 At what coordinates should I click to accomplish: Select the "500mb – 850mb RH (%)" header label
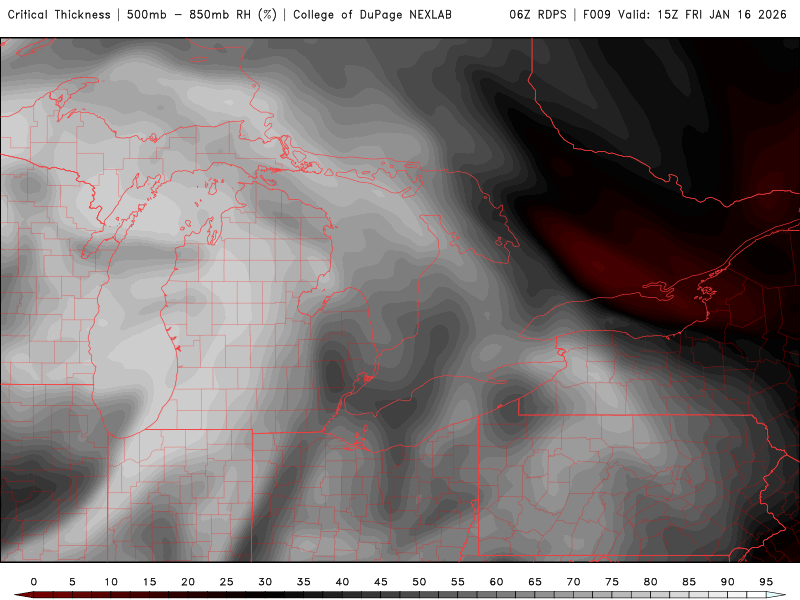click(202, 15)
